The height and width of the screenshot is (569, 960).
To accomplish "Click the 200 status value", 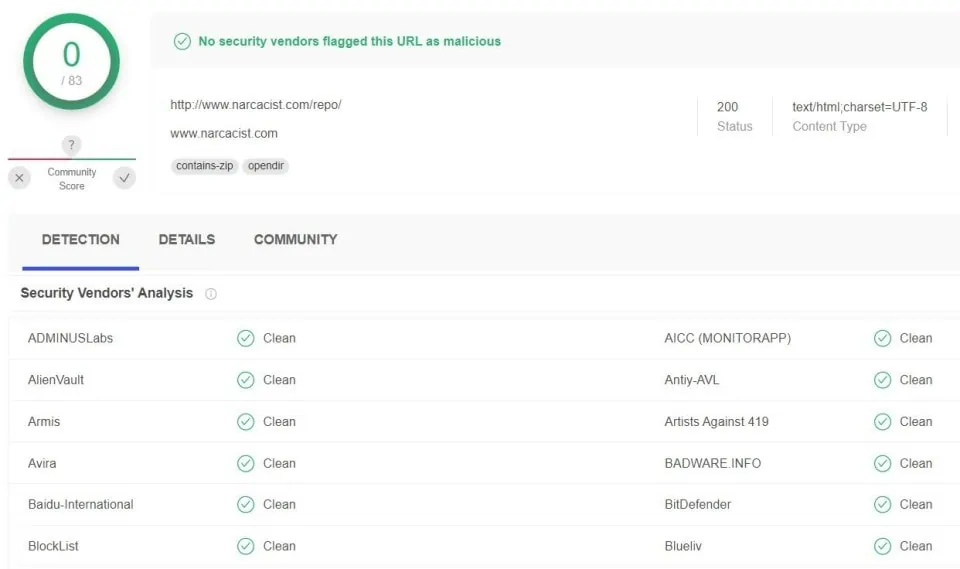I will [727, 107].
